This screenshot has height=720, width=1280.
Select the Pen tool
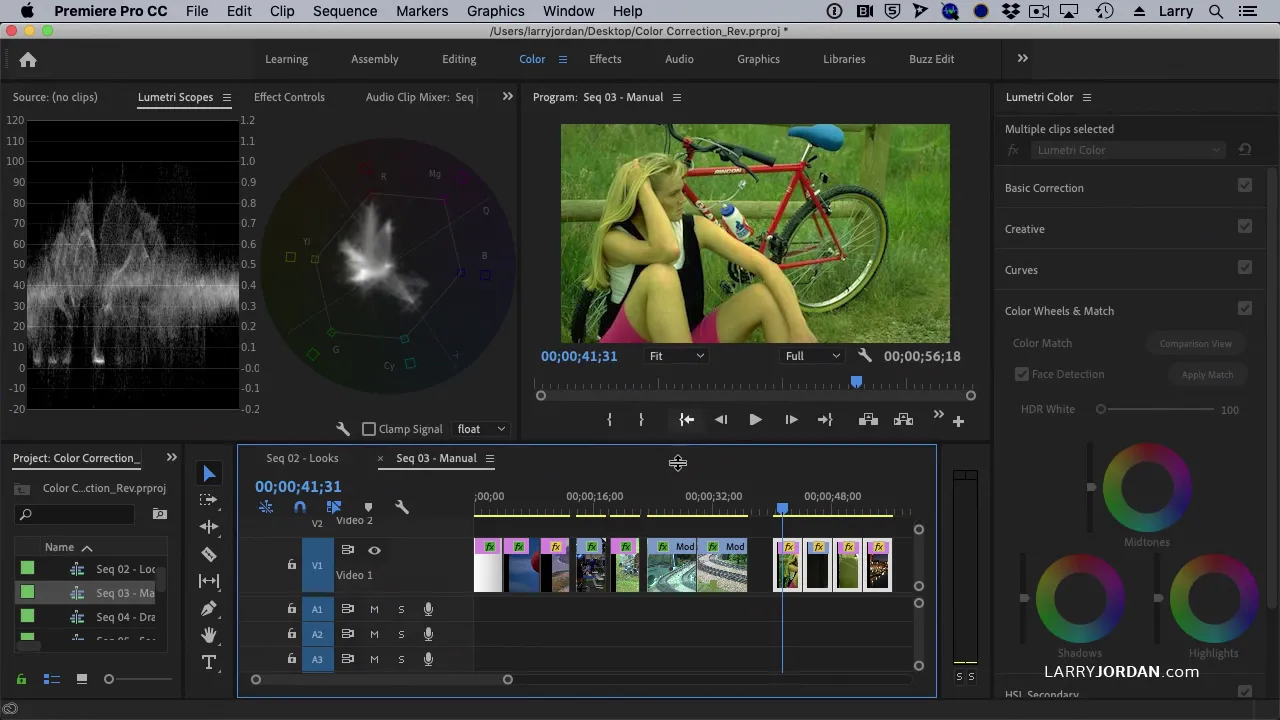point(209,608)
